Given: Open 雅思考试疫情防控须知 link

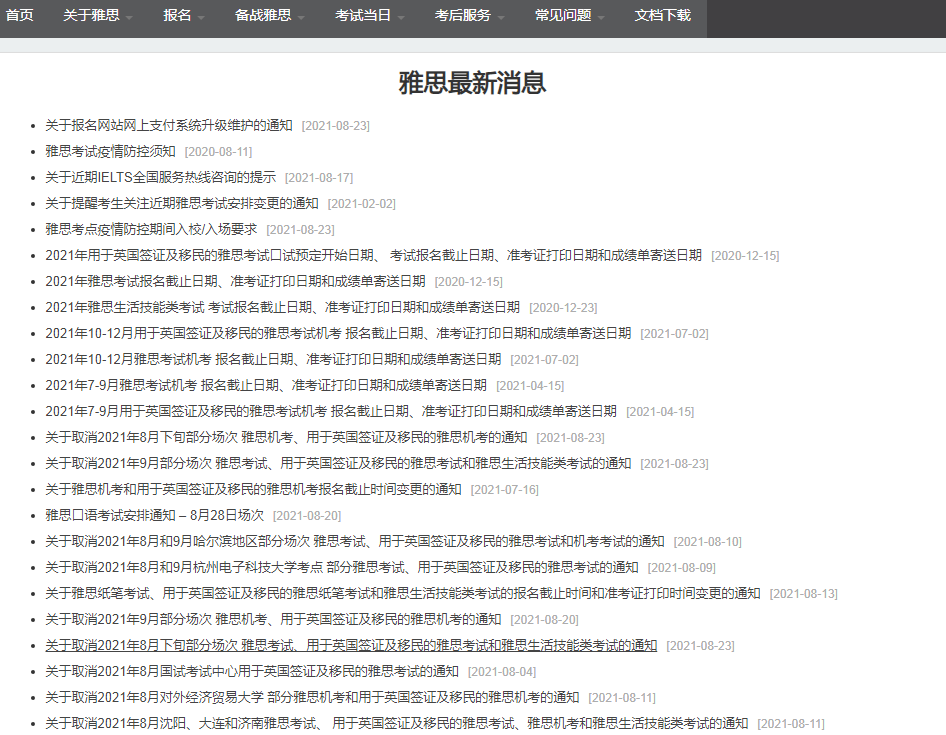Looking at the screenshot, I should (110, 151).
